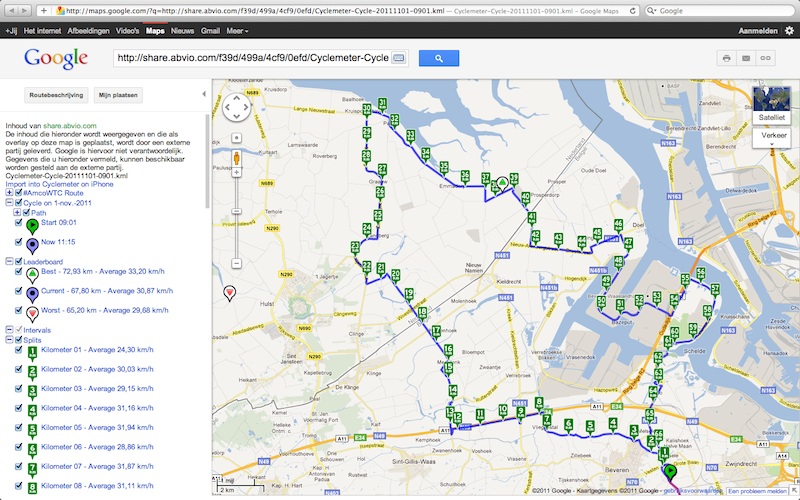Click the blue magnifier search button
The image size is (800, 500).
pyautogui.click(x=439, y=58)
